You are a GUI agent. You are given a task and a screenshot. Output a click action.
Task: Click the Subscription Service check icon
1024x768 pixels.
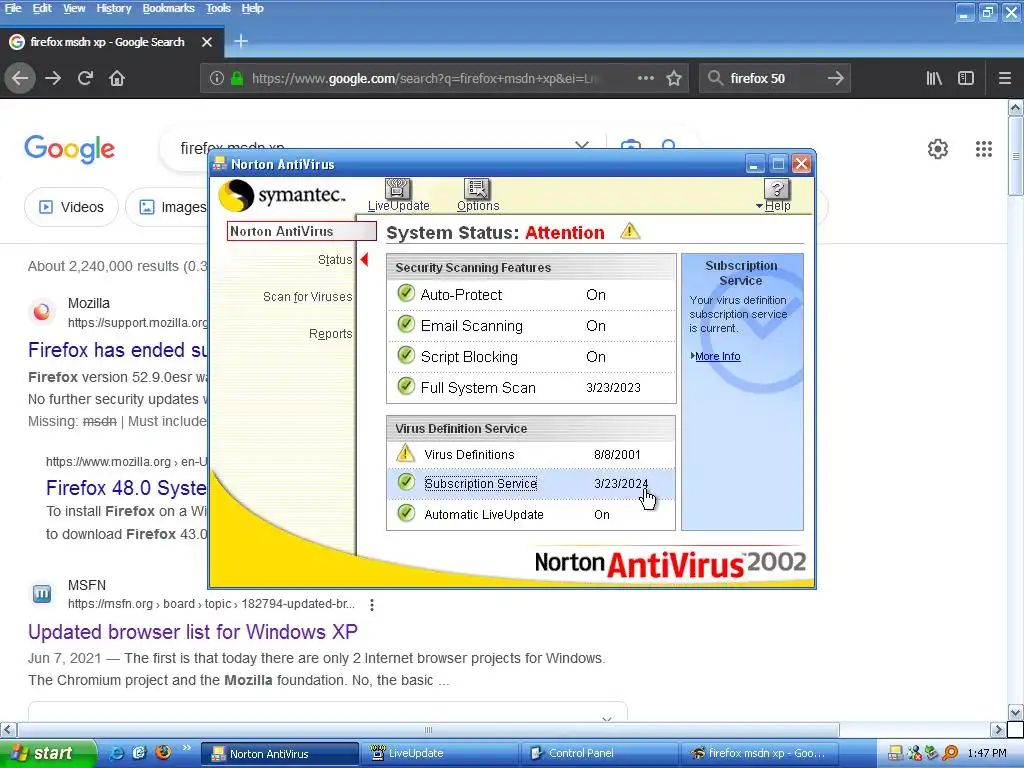coord(406,482)
